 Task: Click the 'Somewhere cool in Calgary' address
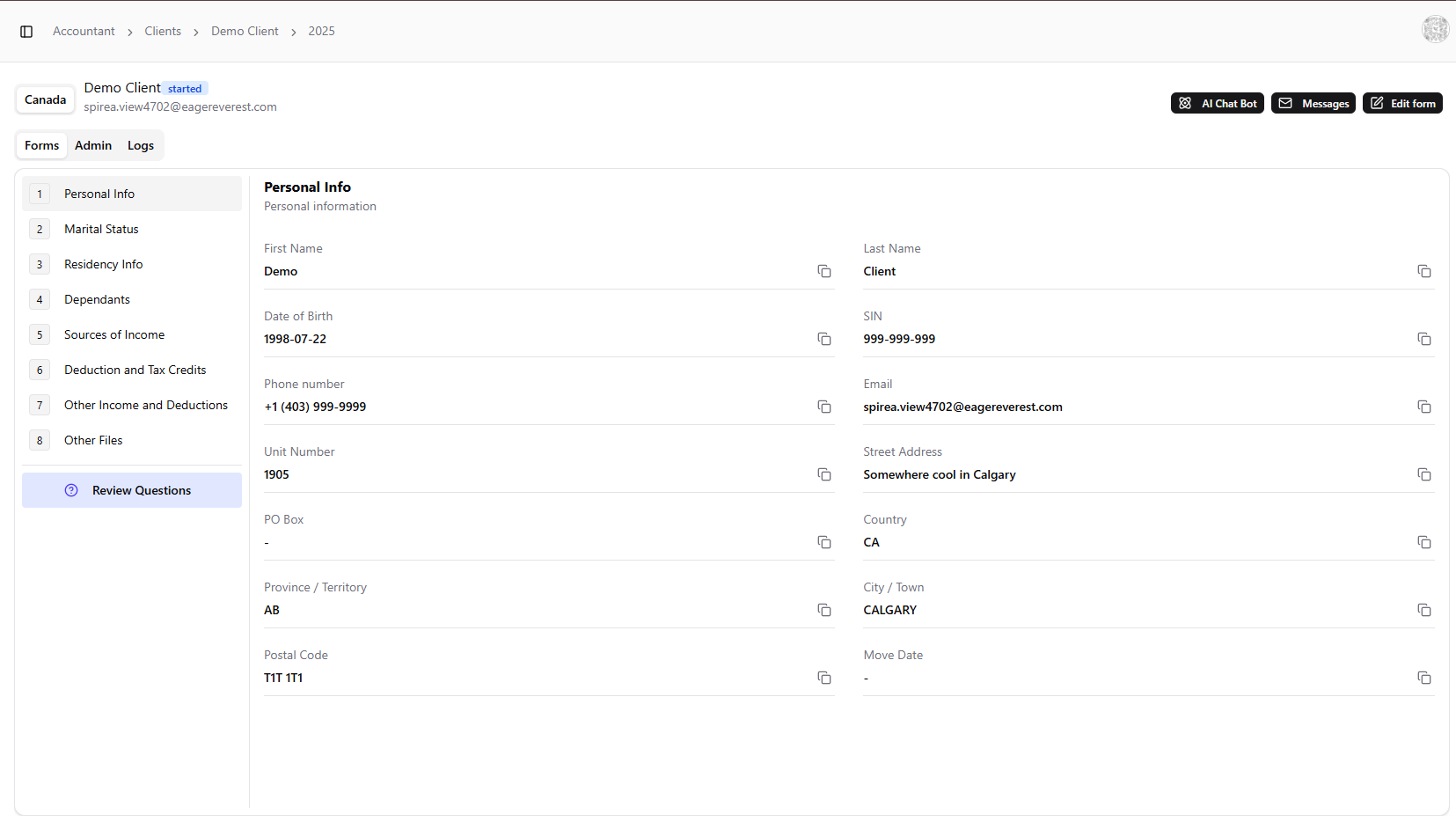[940, 474]
